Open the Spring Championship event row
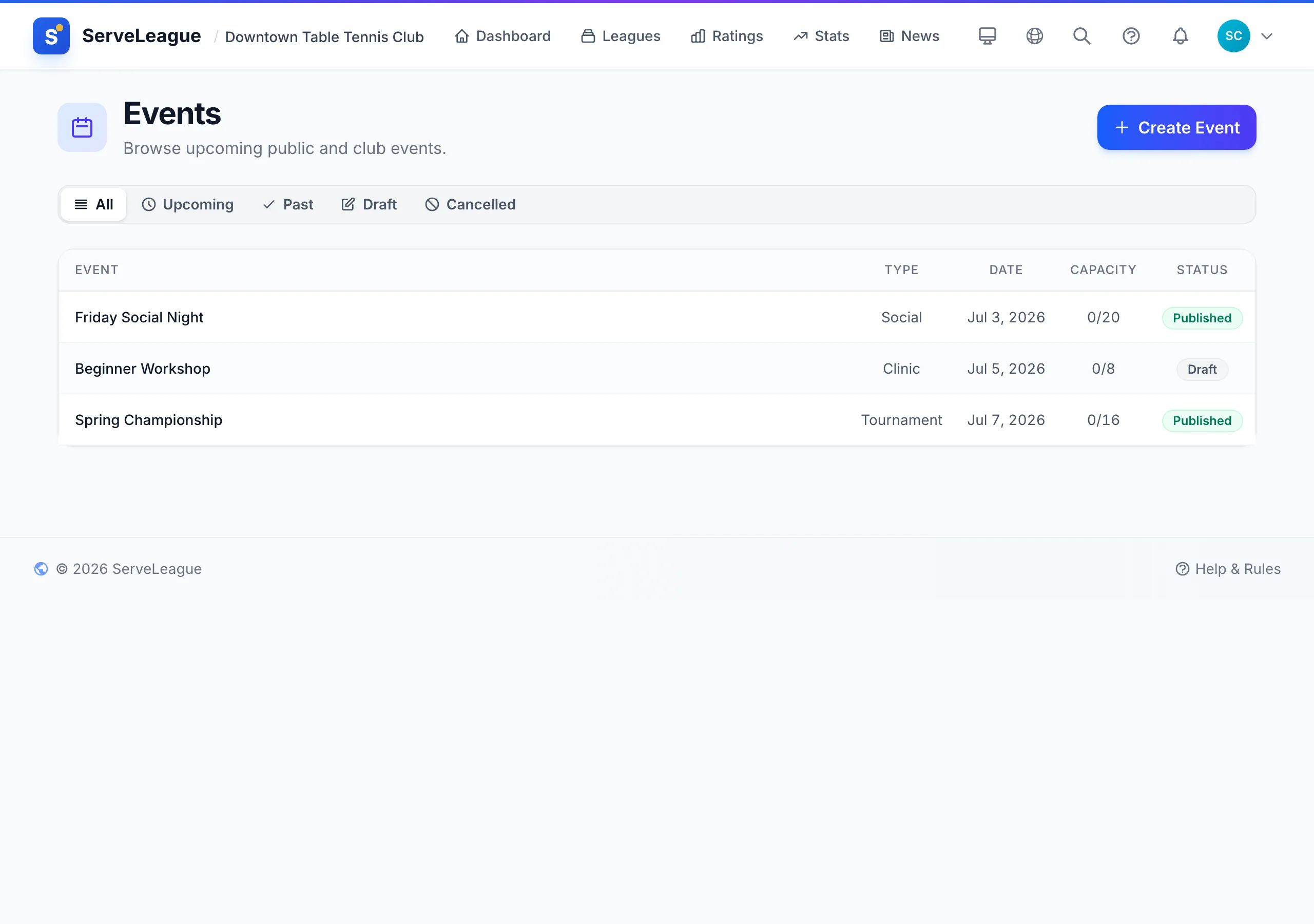Screen dimensions: 1314x924 (657, 419)
